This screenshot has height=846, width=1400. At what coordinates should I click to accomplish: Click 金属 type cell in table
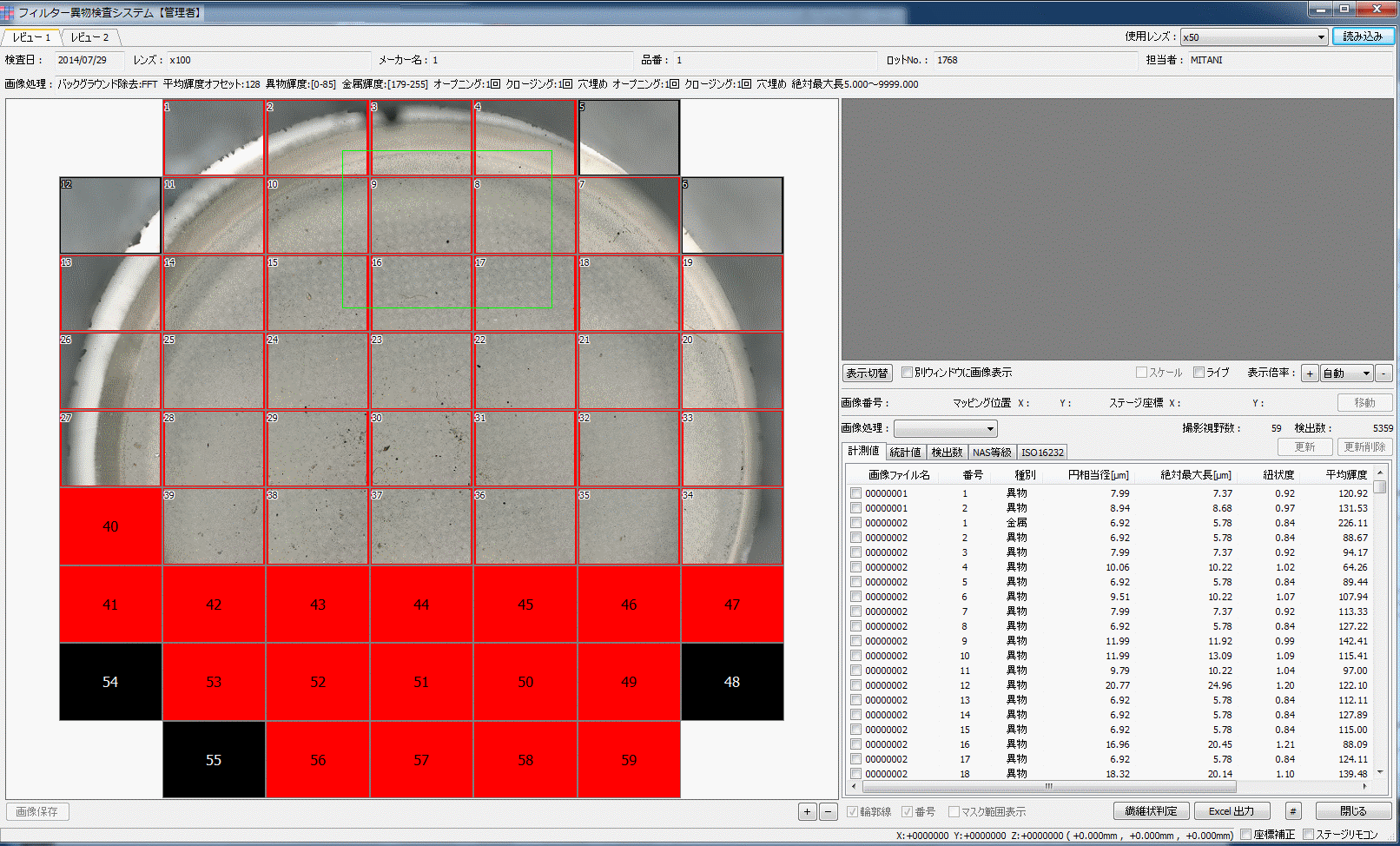click(1016, 523)
